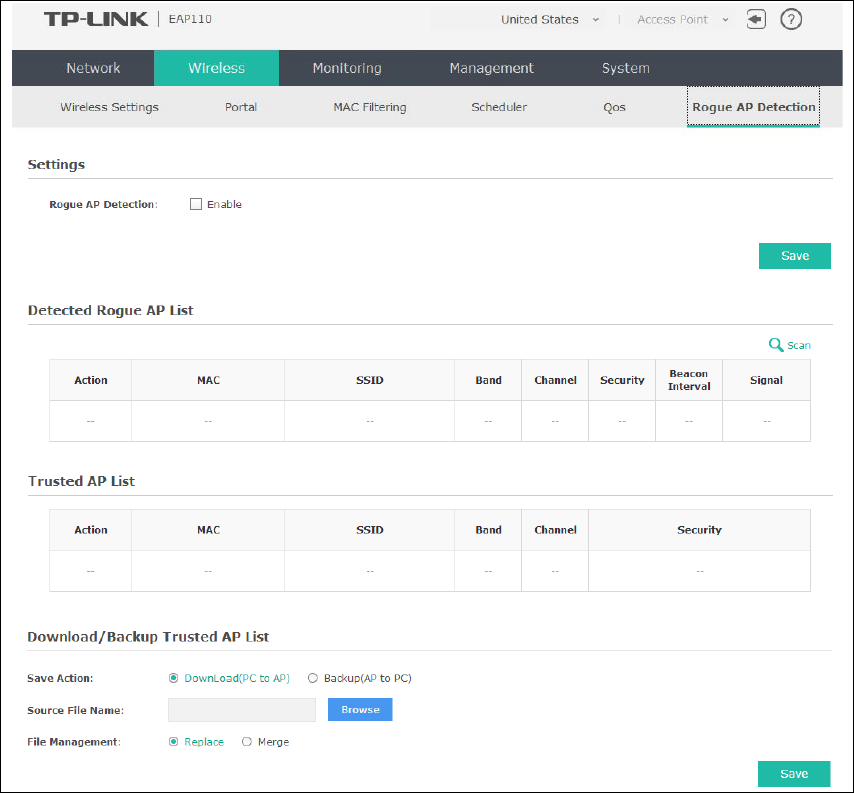
Task: Click the Channel header in Trusted AP List
Action: coord(555,530)
